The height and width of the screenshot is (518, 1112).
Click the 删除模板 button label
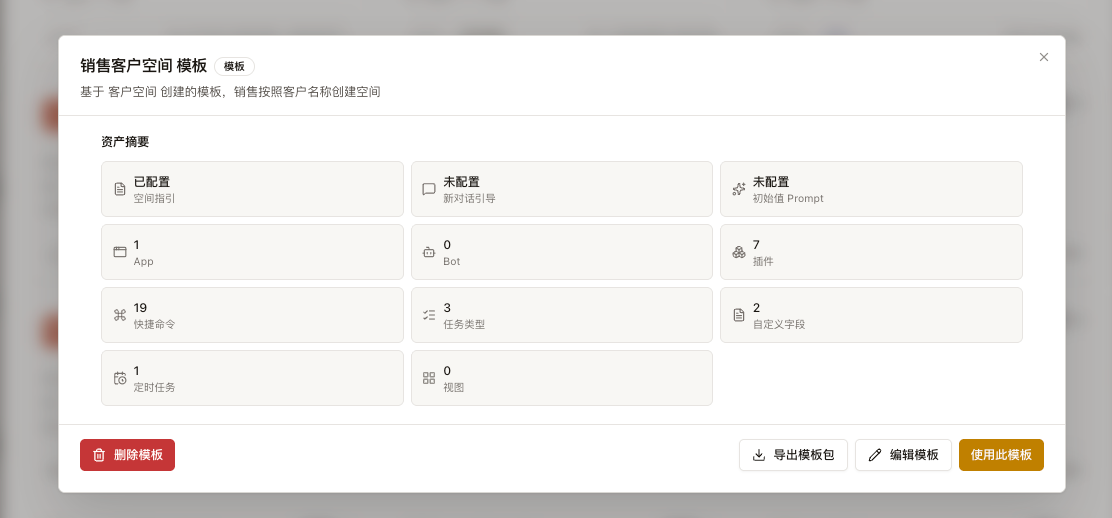point(138,455)
